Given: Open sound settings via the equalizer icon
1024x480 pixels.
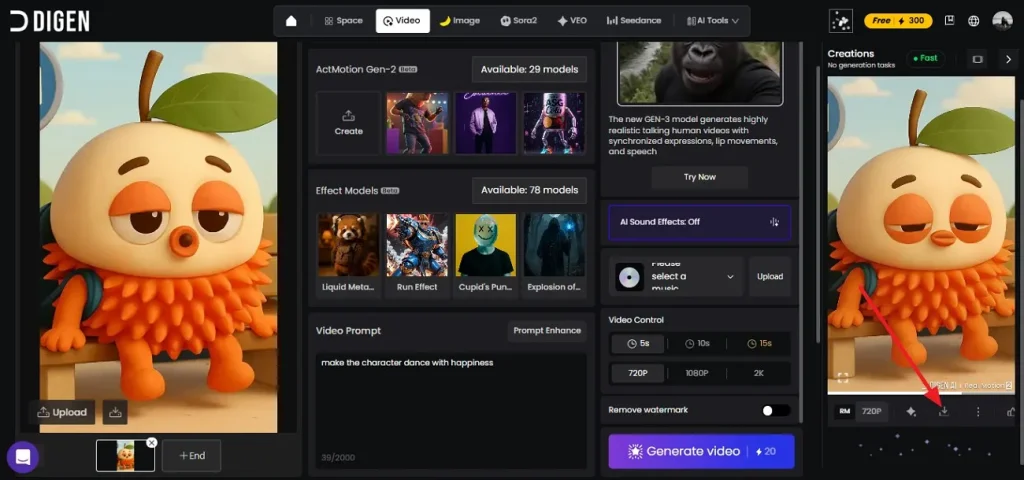Looking at the screenshot, I should 775,222.
